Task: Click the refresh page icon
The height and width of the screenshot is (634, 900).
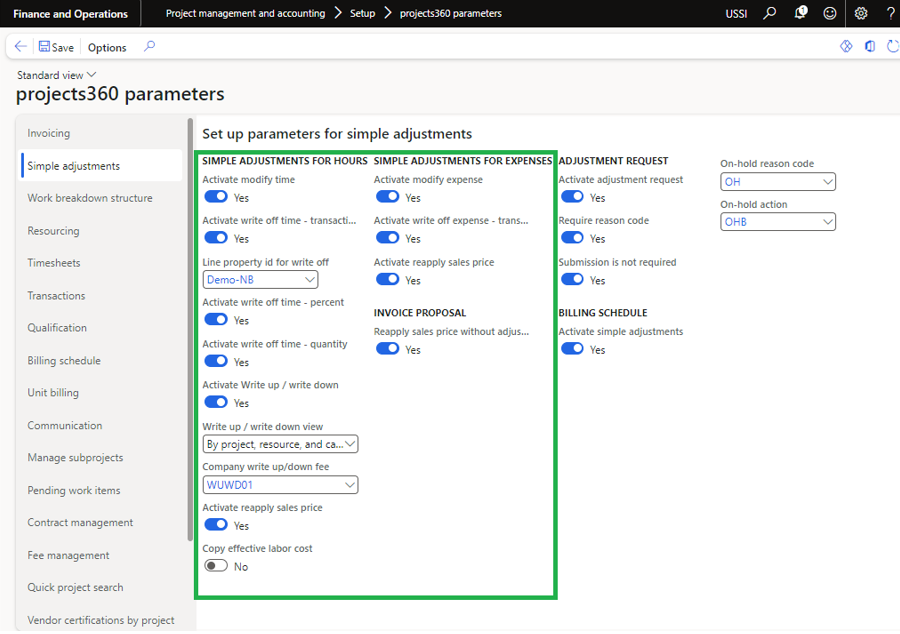Action: click(x=892, y=47)
